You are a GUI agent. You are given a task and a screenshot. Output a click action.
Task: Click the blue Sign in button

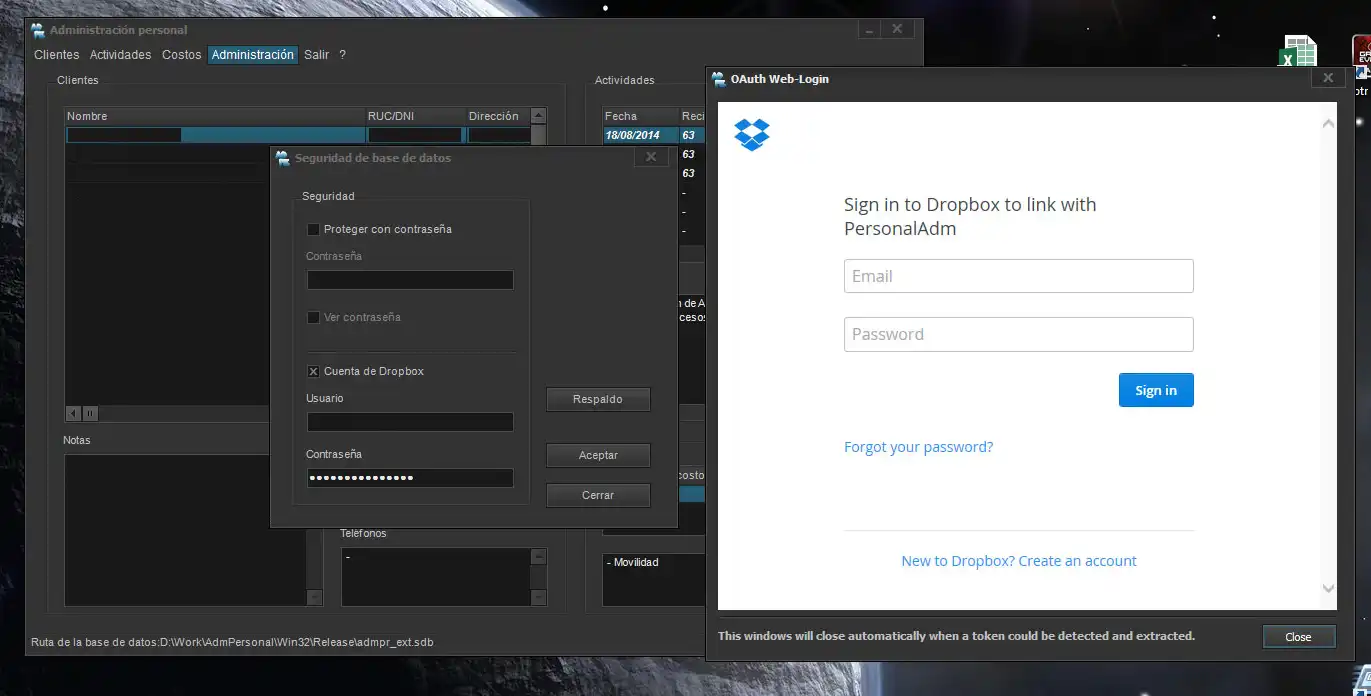click(x=1156, y=390)
